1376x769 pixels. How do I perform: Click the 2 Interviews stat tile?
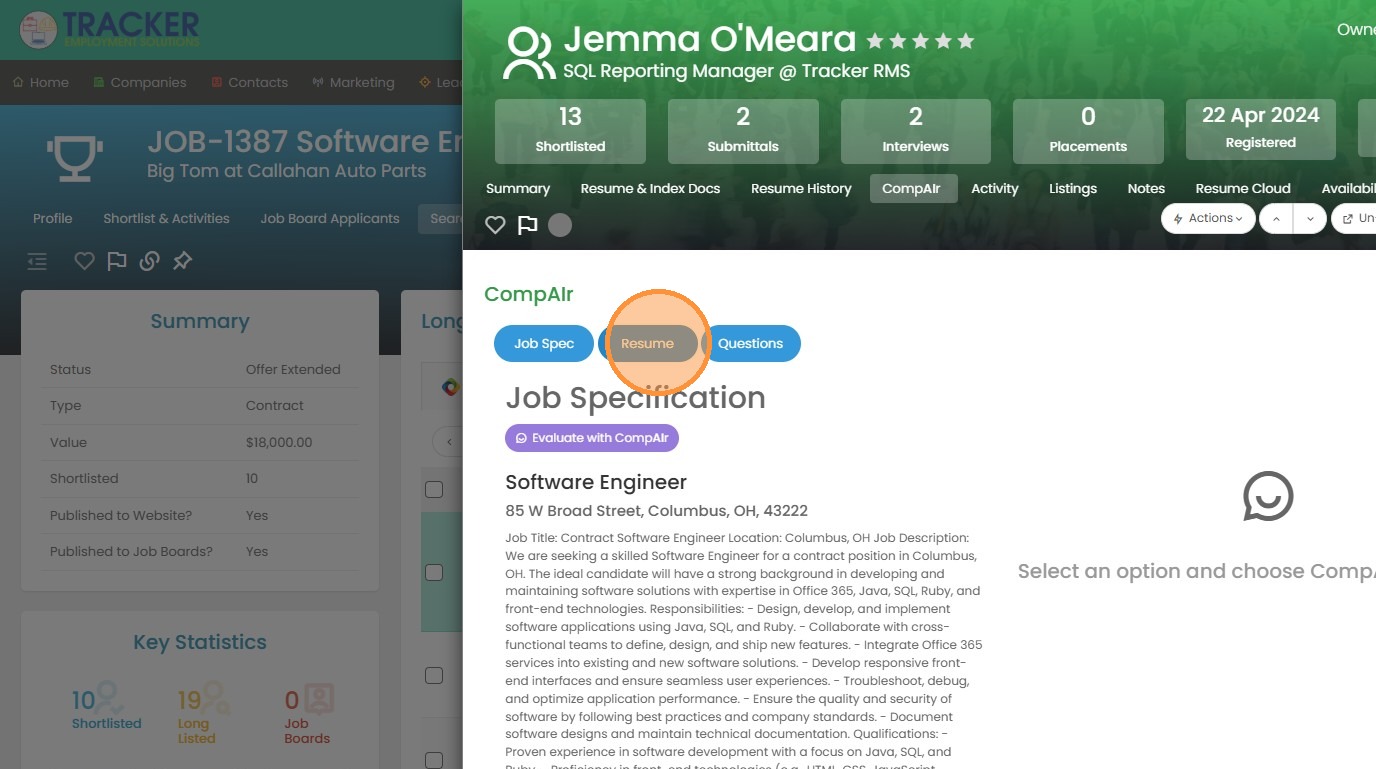[915, 131]
